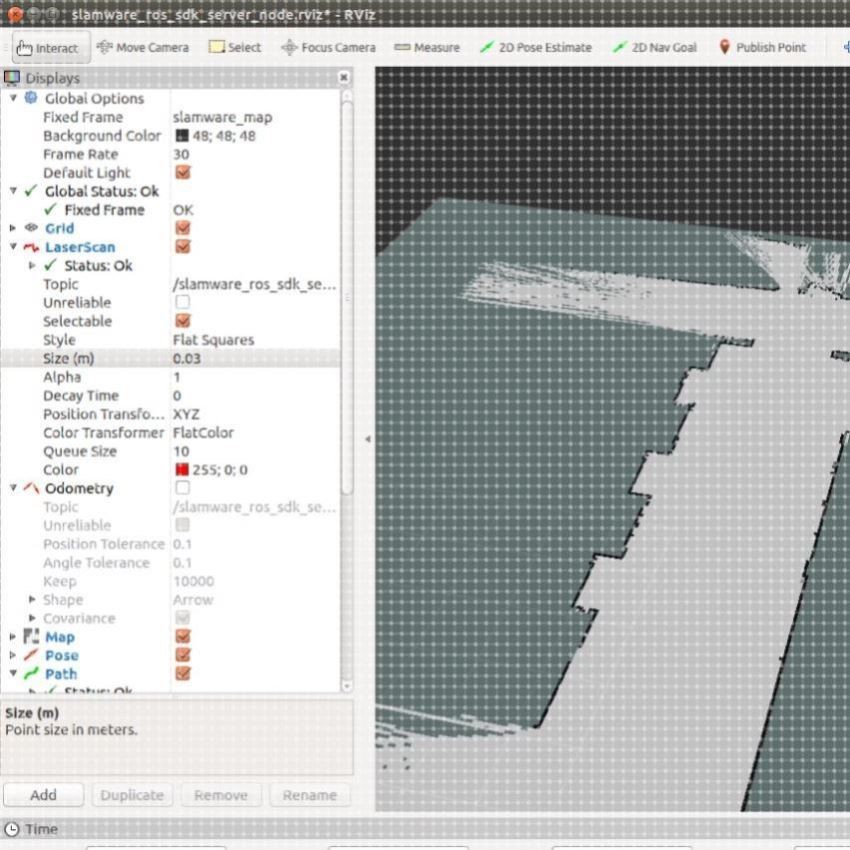Click the Displays panel monitor icon
The height and width of the screenshot is (850, 850).
click(12, 78)
